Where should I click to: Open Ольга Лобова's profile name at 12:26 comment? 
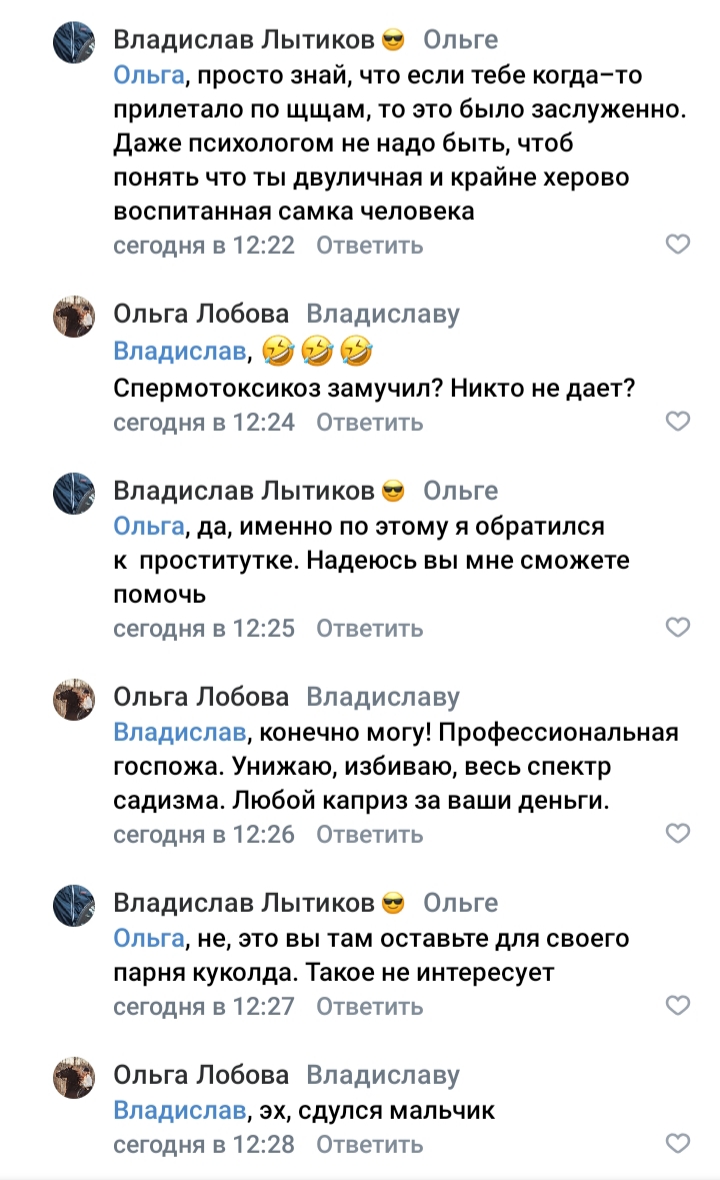tap(201, 697)
